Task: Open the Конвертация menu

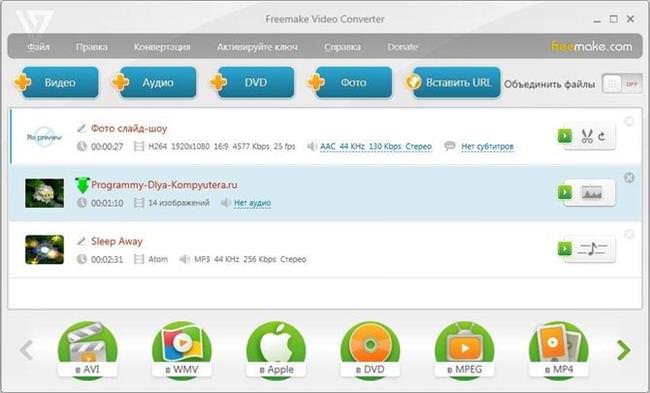Action: click(x=162, y=47)
